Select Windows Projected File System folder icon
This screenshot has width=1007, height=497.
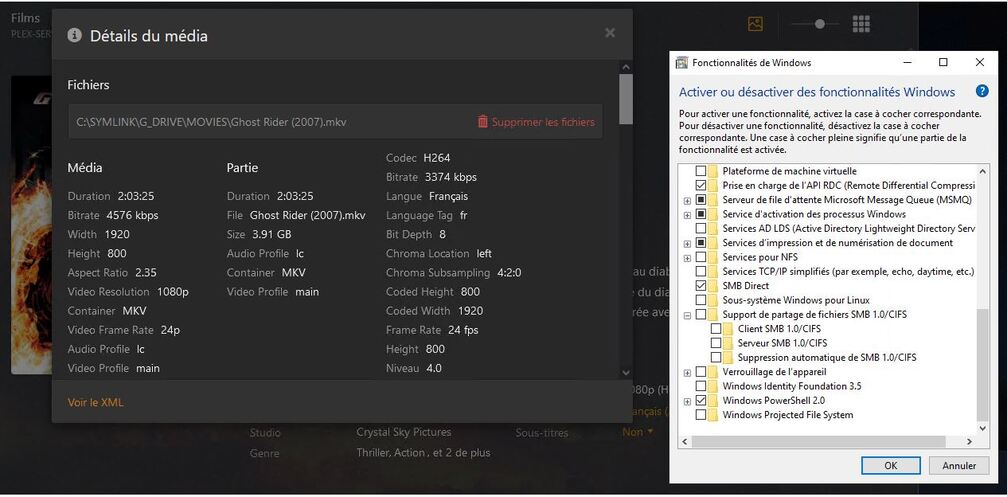coord(713,415)
